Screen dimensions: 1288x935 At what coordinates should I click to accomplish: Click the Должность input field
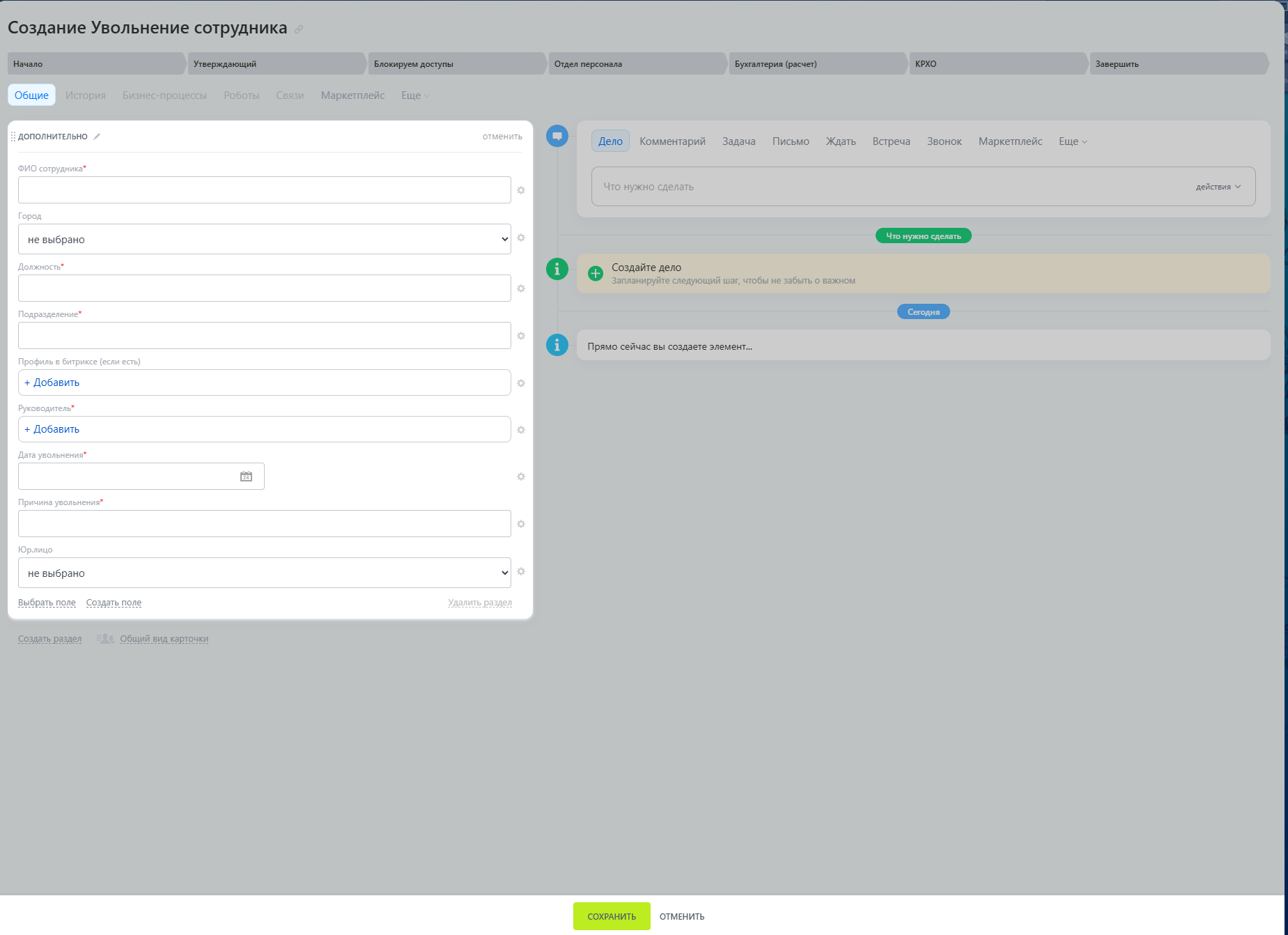point(265,288)
